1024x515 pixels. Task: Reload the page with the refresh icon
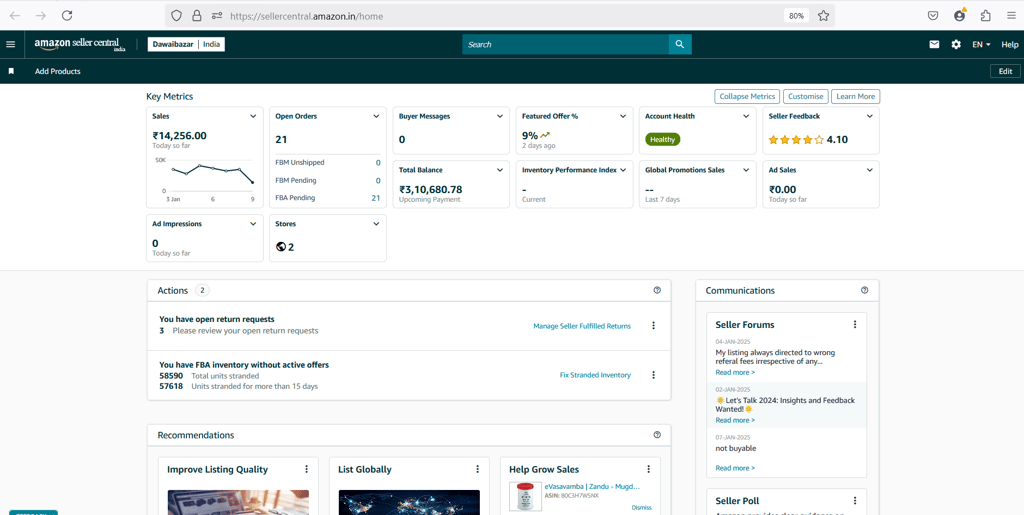(67, 16)
